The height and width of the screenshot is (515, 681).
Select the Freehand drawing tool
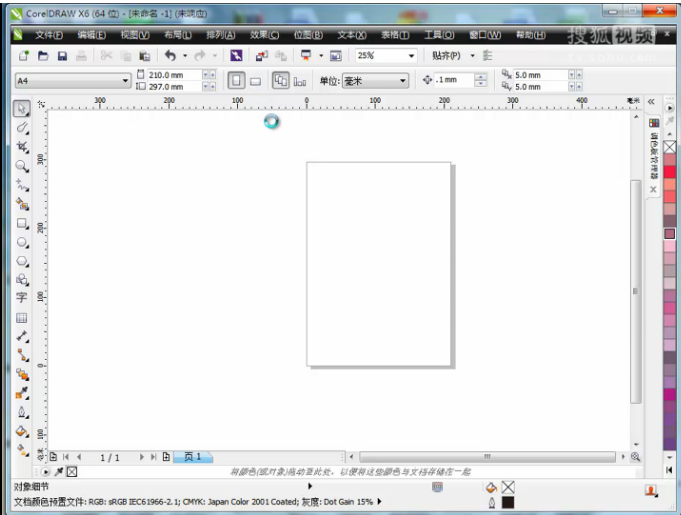(22, 185)
